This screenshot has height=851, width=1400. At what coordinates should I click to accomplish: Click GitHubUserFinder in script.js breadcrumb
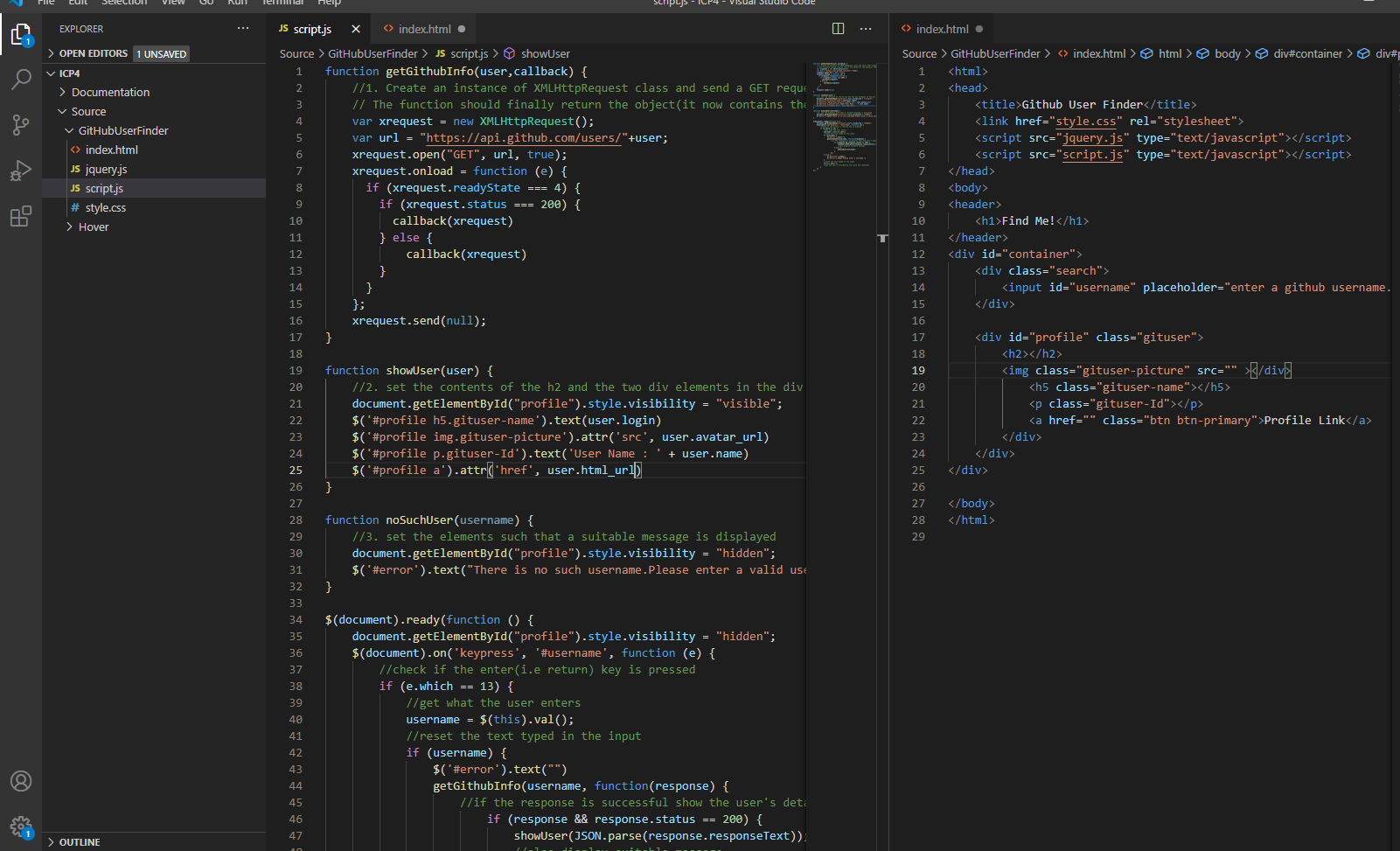(x=373, y=53)
